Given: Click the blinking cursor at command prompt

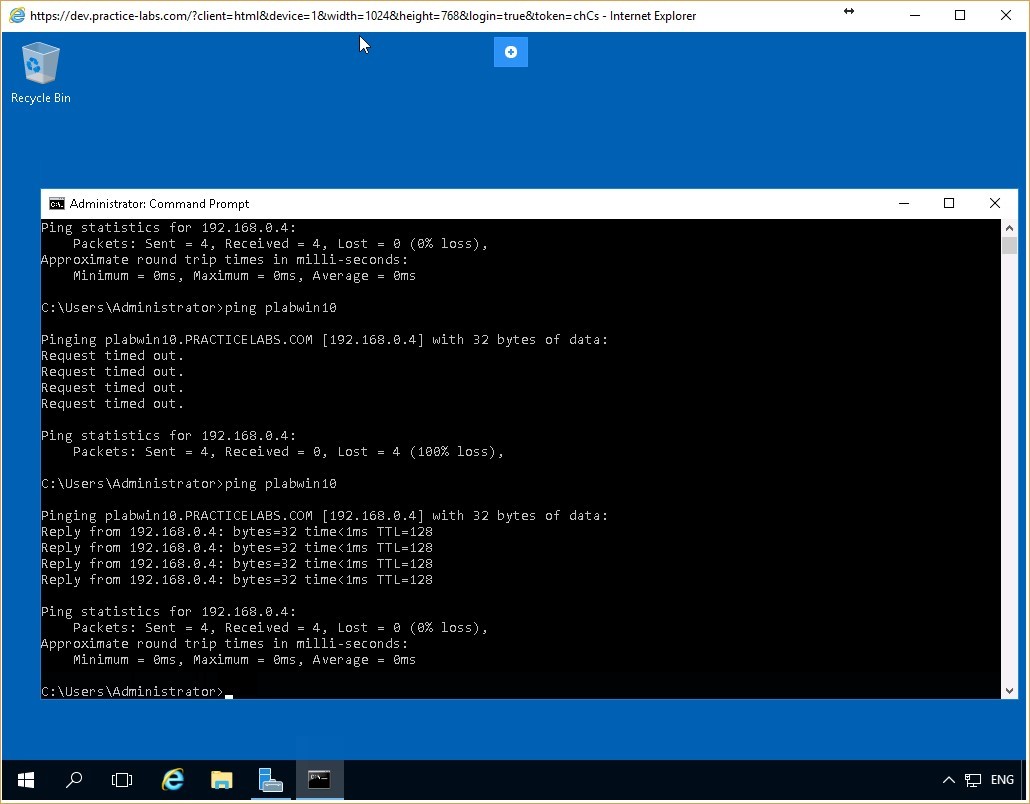Looking at the screenshot, I should [229, 691].
